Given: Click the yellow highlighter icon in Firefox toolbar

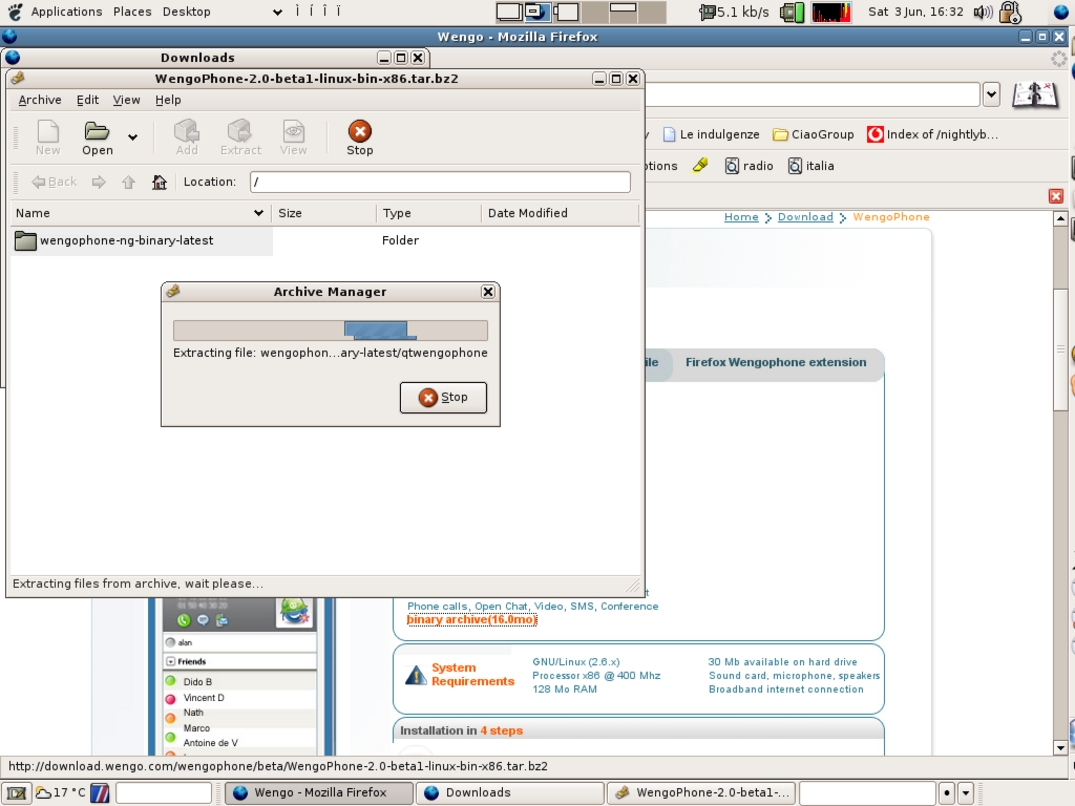Looking at the screenshot, I should tap(700, 165).
